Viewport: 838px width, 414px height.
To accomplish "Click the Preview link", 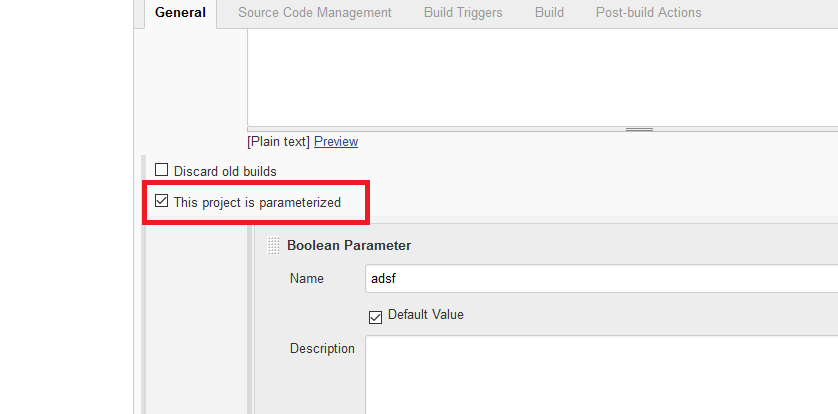I will pos(336,142).
